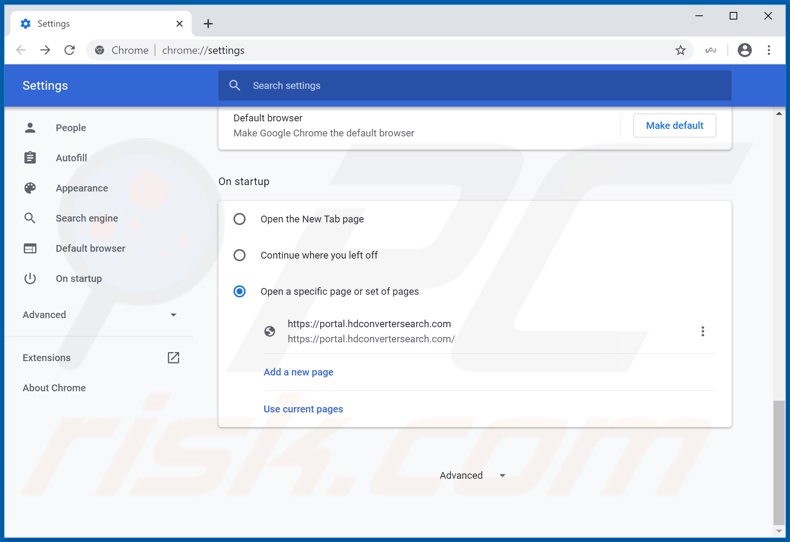Screen dimensions: 790x542
Task: Click the Search engine magnifier icon
Action: pos(30,218)
